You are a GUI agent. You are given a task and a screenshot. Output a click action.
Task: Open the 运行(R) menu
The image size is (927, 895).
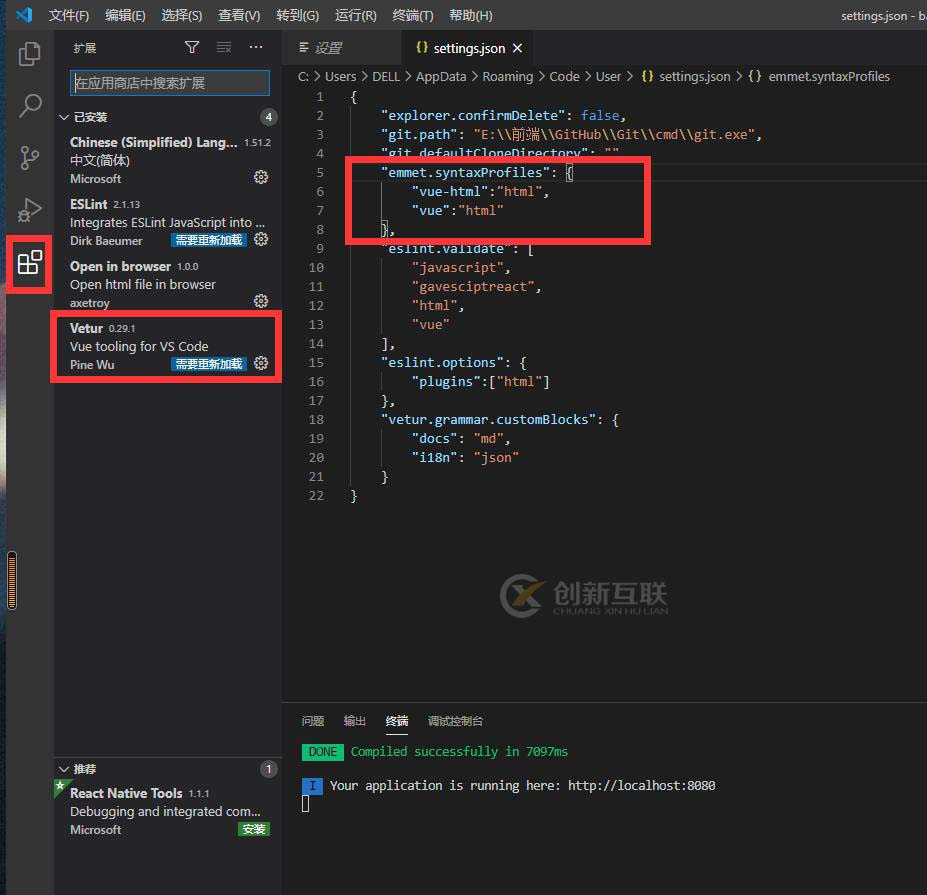pyautogui.click(x=355, y=15)
